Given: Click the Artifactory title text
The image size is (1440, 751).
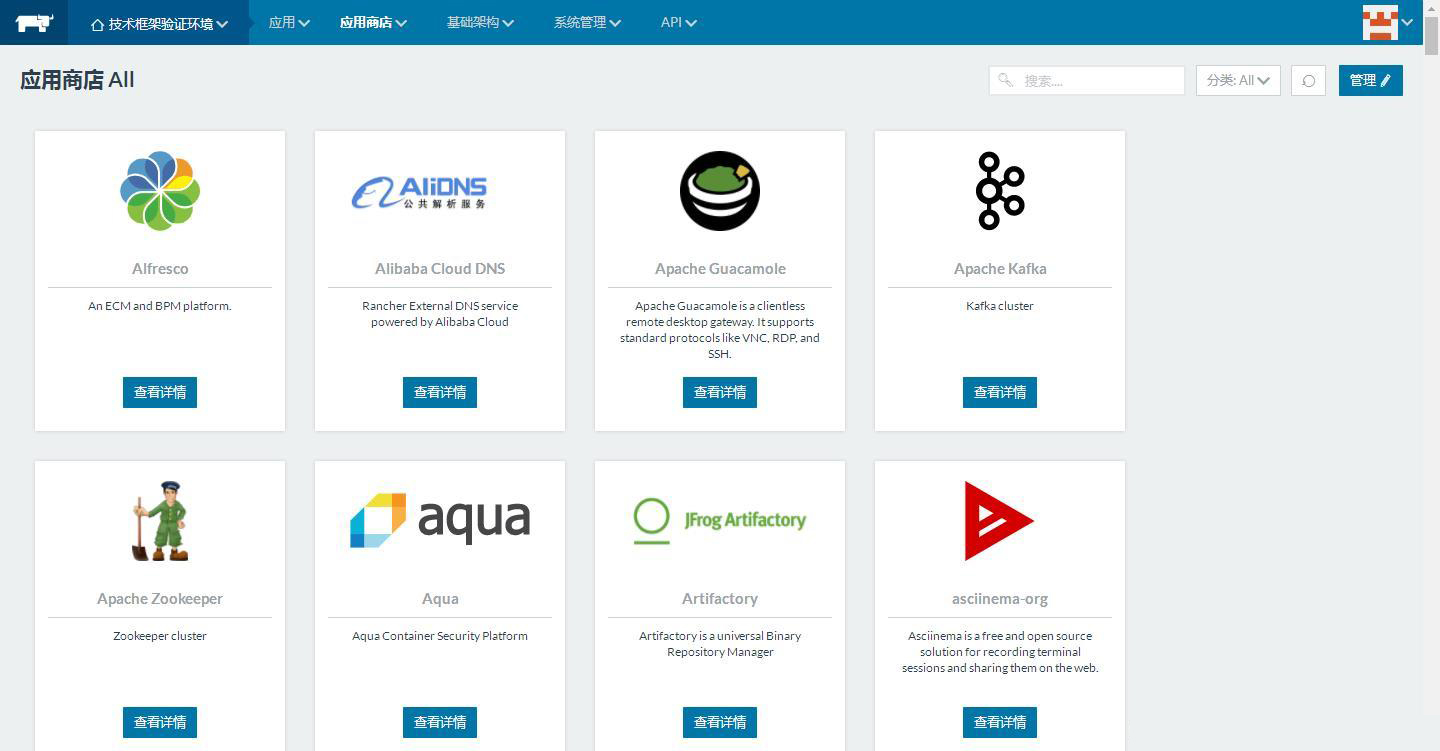Looking at the screenshot, I should [720, 598].
